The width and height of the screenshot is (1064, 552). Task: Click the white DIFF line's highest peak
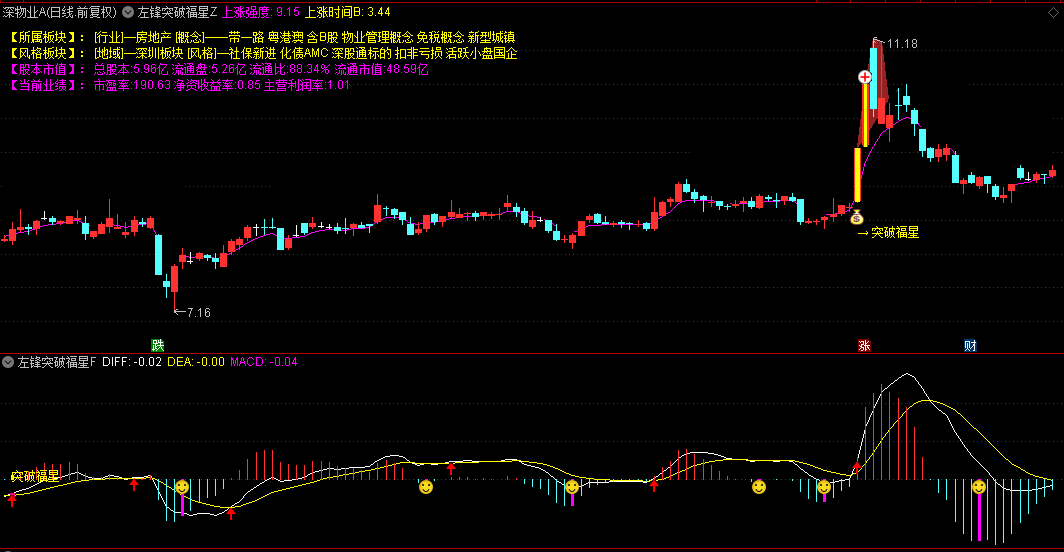(x=907, y=374)
